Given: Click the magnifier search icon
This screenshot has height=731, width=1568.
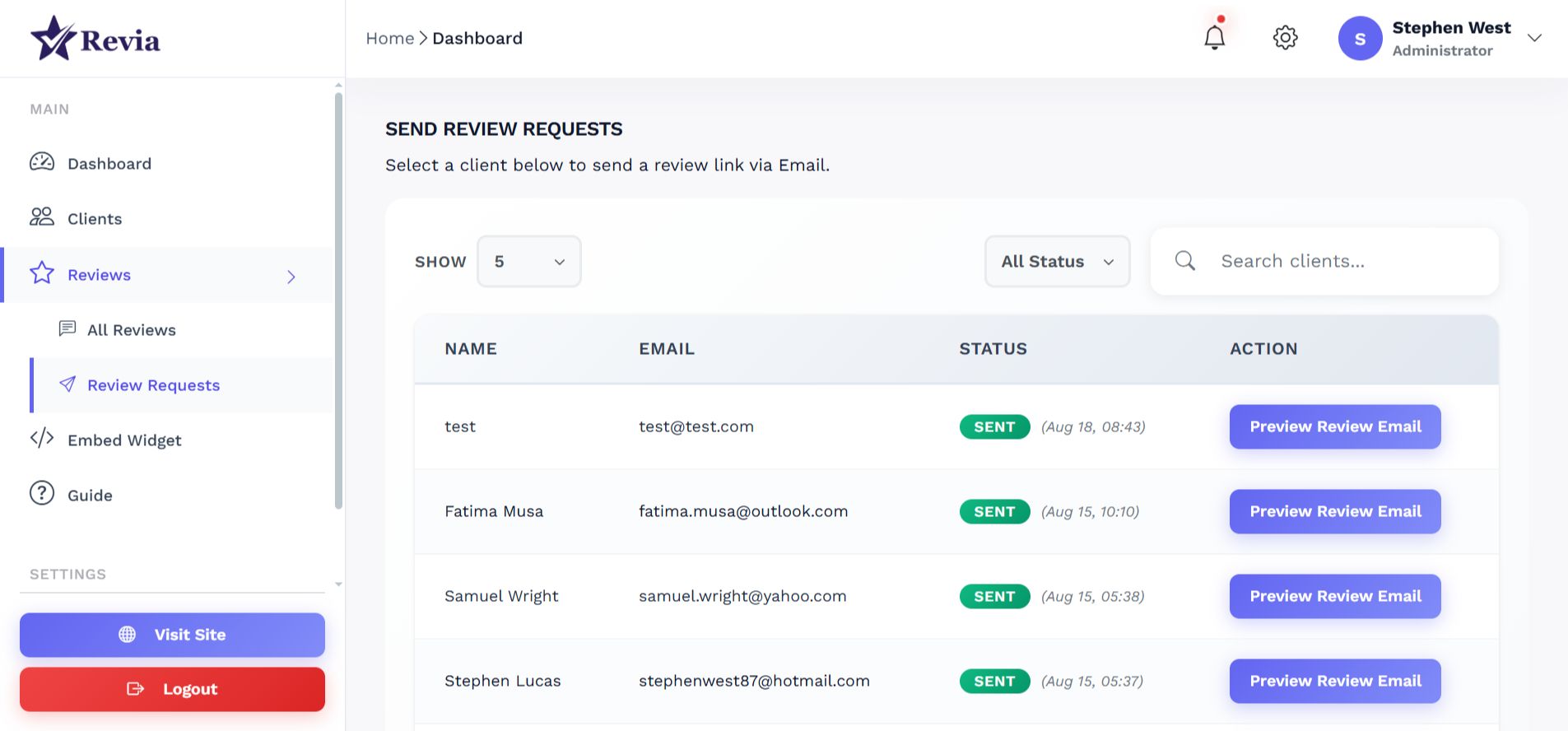Looking at the screenshot, I should click(1184, 261).
